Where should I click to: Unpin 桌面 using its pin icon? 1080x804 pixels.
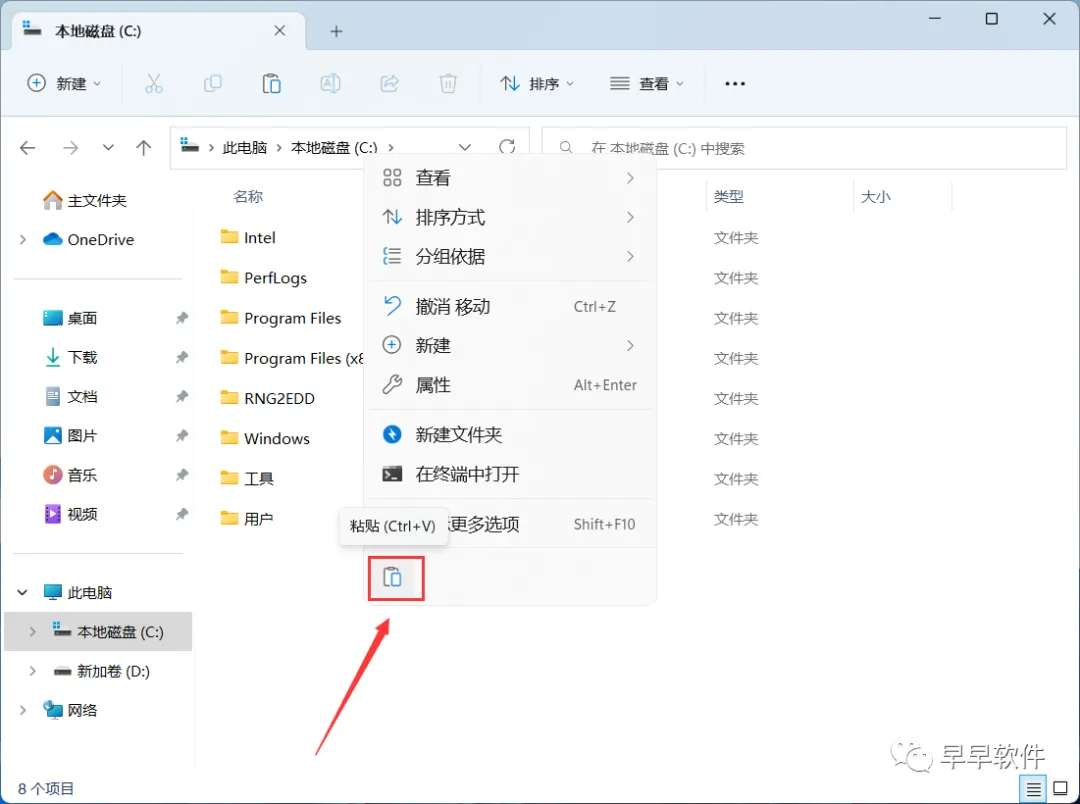click(x=182, y=318)
